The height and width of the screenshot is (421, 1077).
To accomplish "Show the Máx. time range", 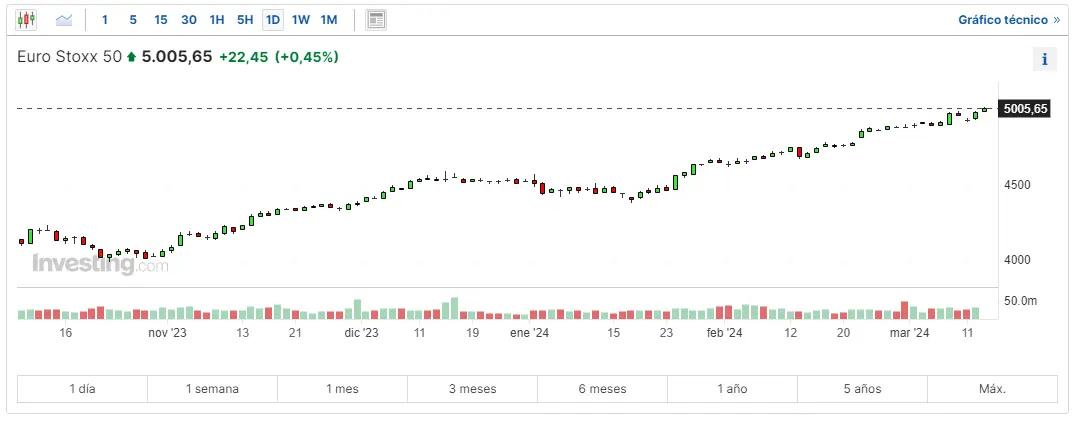I will coord(991,389).
